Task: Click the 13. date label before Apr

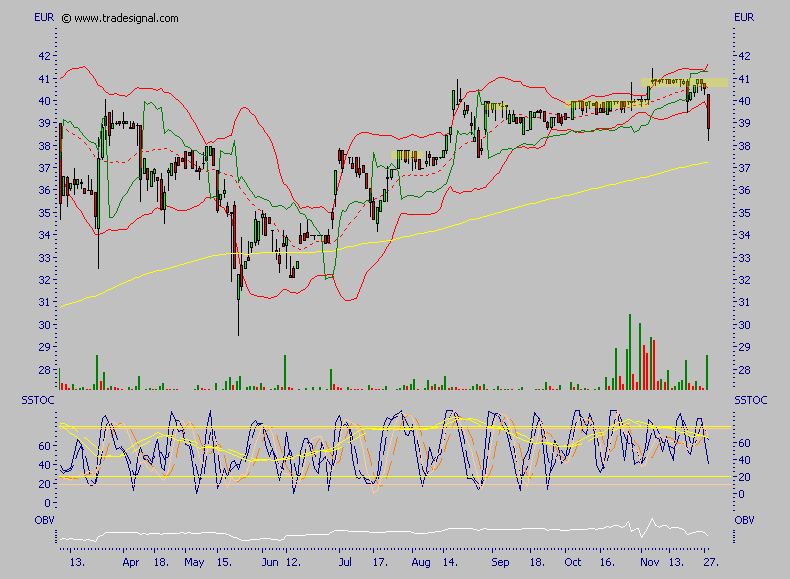Action: [x=77, y=562]
